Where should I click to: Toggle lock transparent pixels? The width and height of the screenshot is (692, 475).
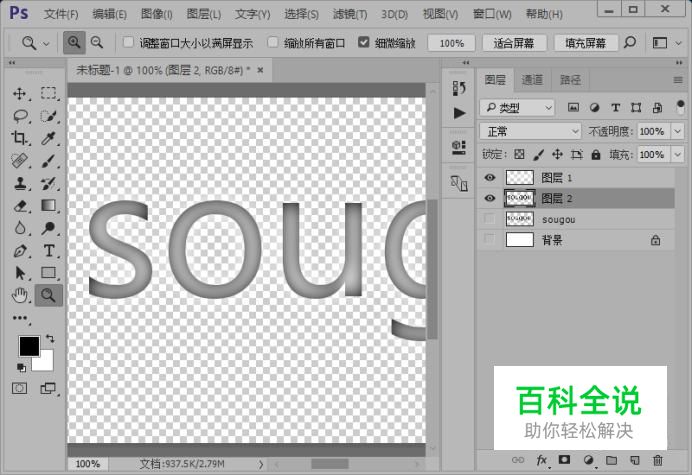tap(519, 154)
